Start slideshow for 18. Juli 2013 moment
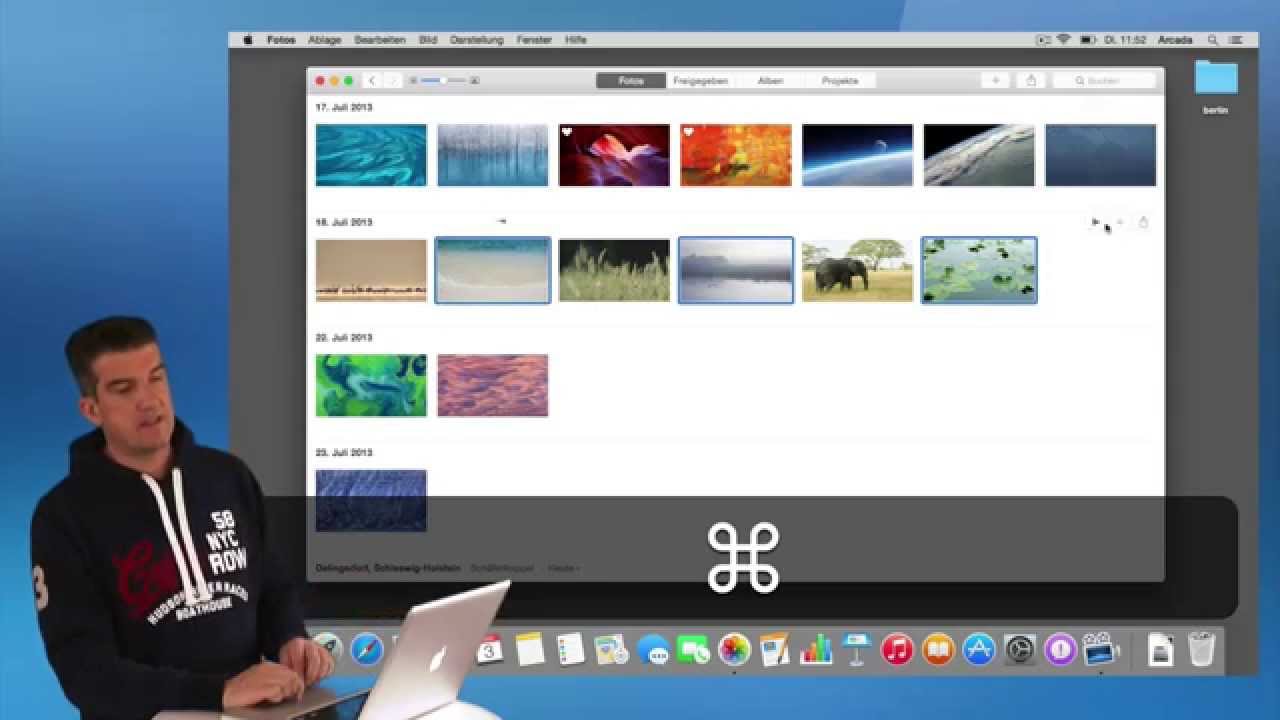 [x=1096, y=222]
